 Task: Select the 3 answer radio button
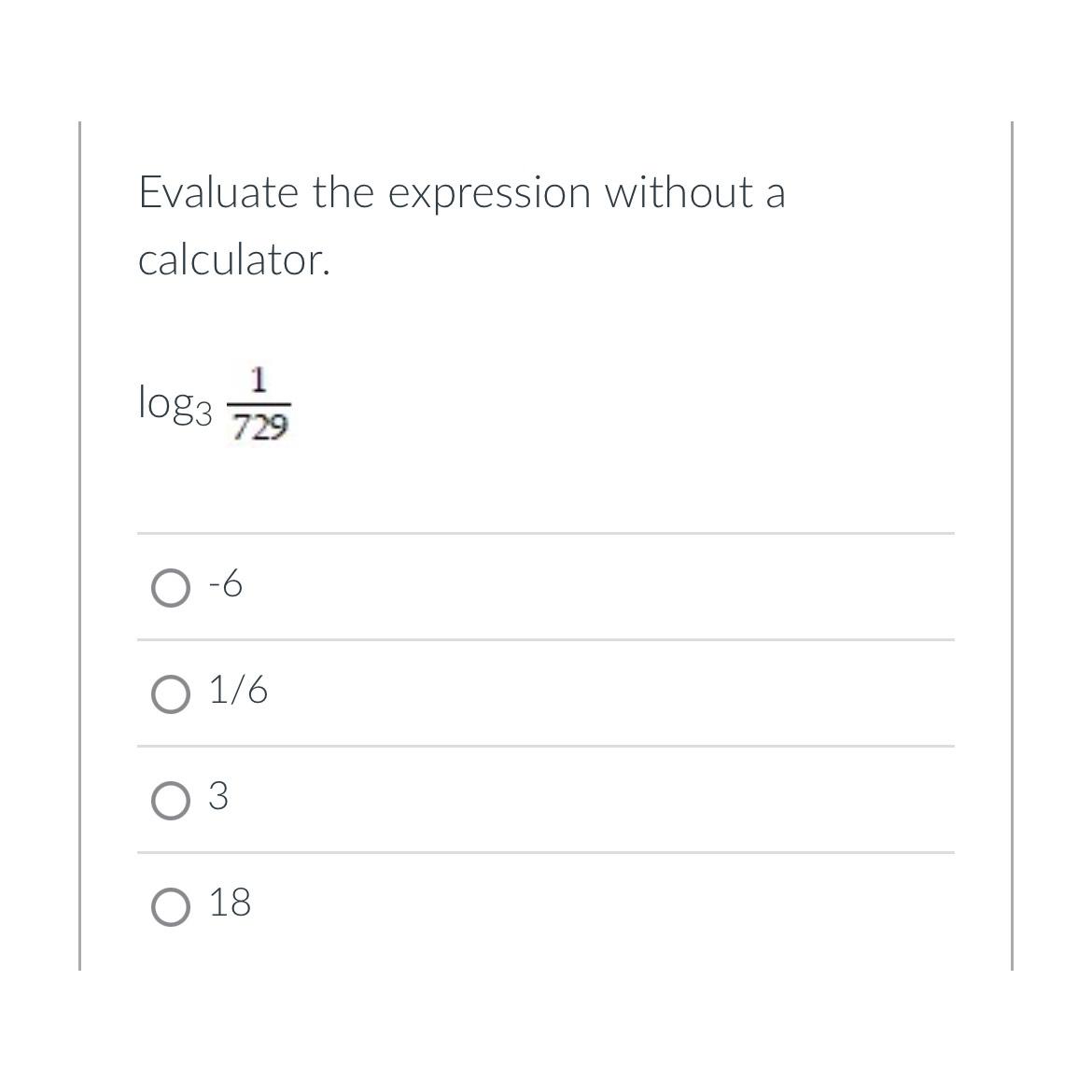pyautogui.click(x=170, y=800)
